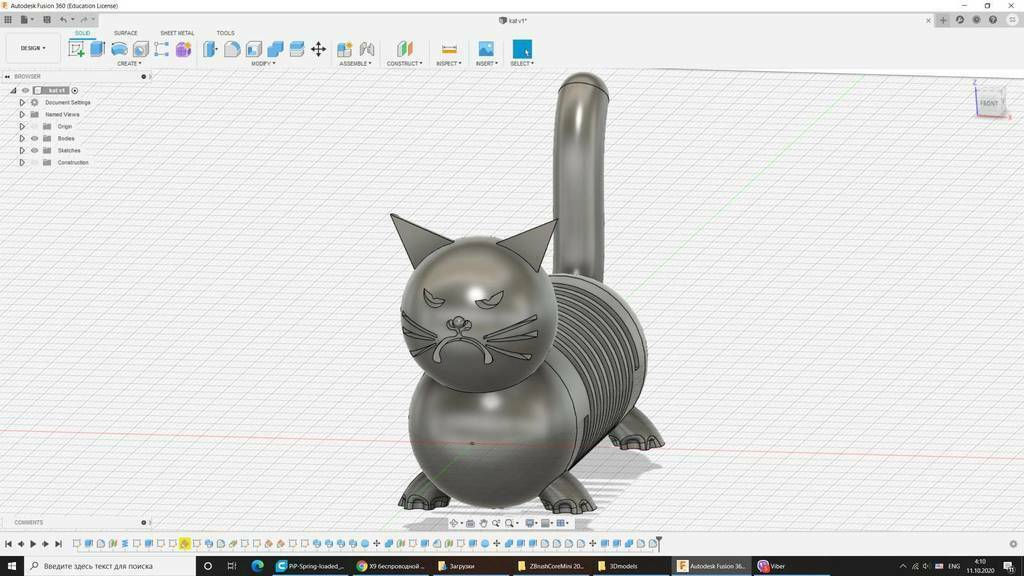Click the DESIGN workspace button

coord(31,47)
